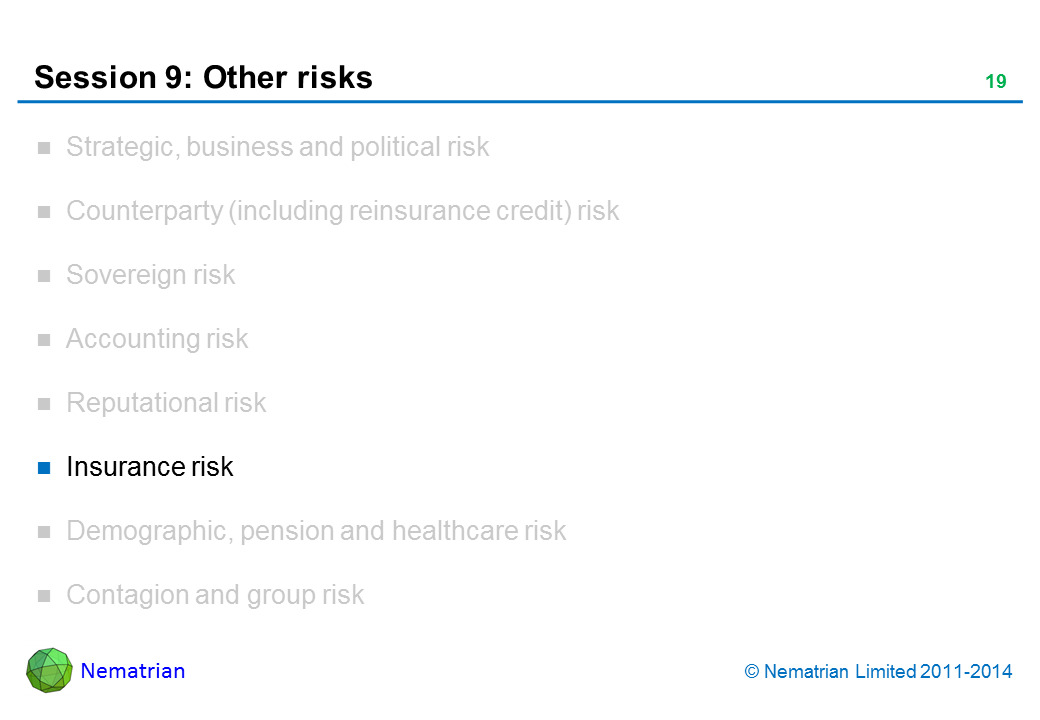Select the Reputational risk item

click(166, 403)
